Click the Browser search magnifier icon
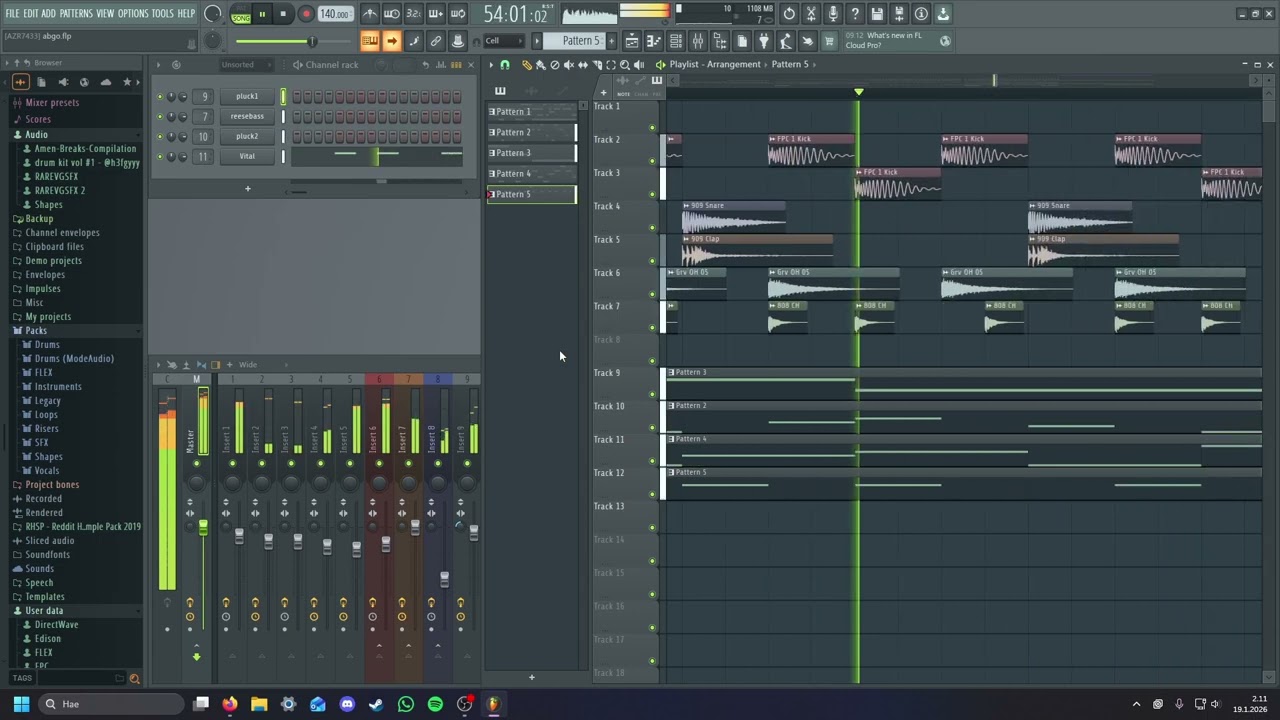 [134, 678]
